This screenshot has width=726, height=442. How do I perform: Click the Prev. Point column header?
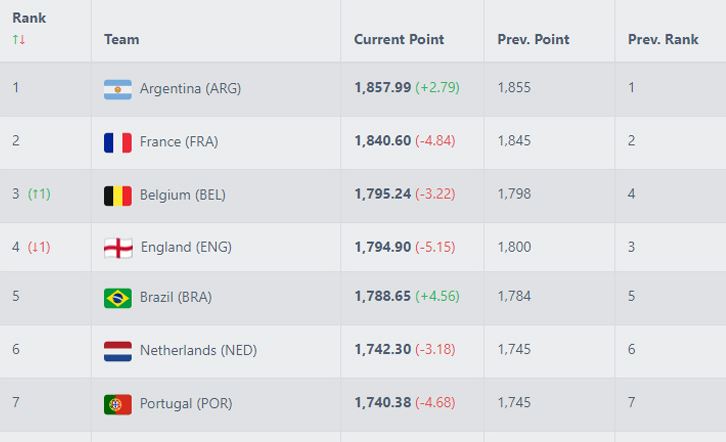pyautogui.click(x=533, y=39)
